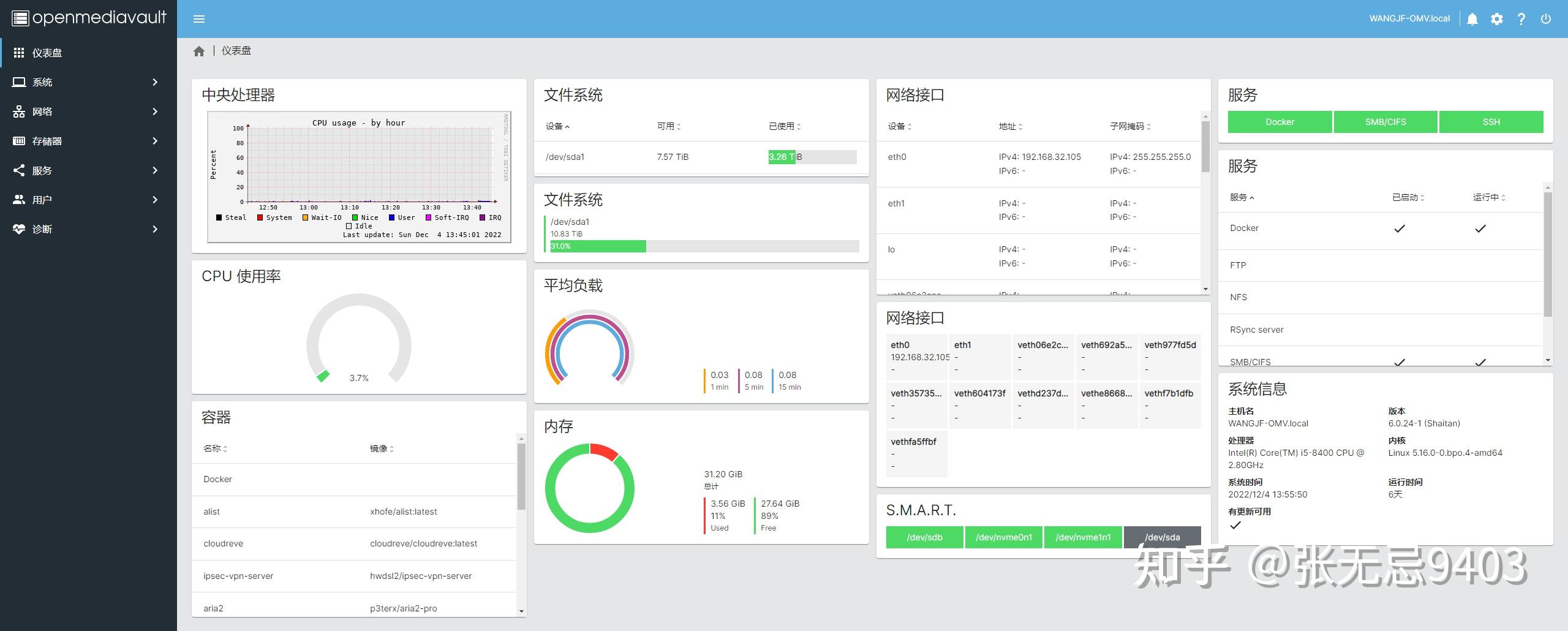
Task: Click the /dev/sda S.M.A.R.T. badge
Action: click(x=1163, y=537)
